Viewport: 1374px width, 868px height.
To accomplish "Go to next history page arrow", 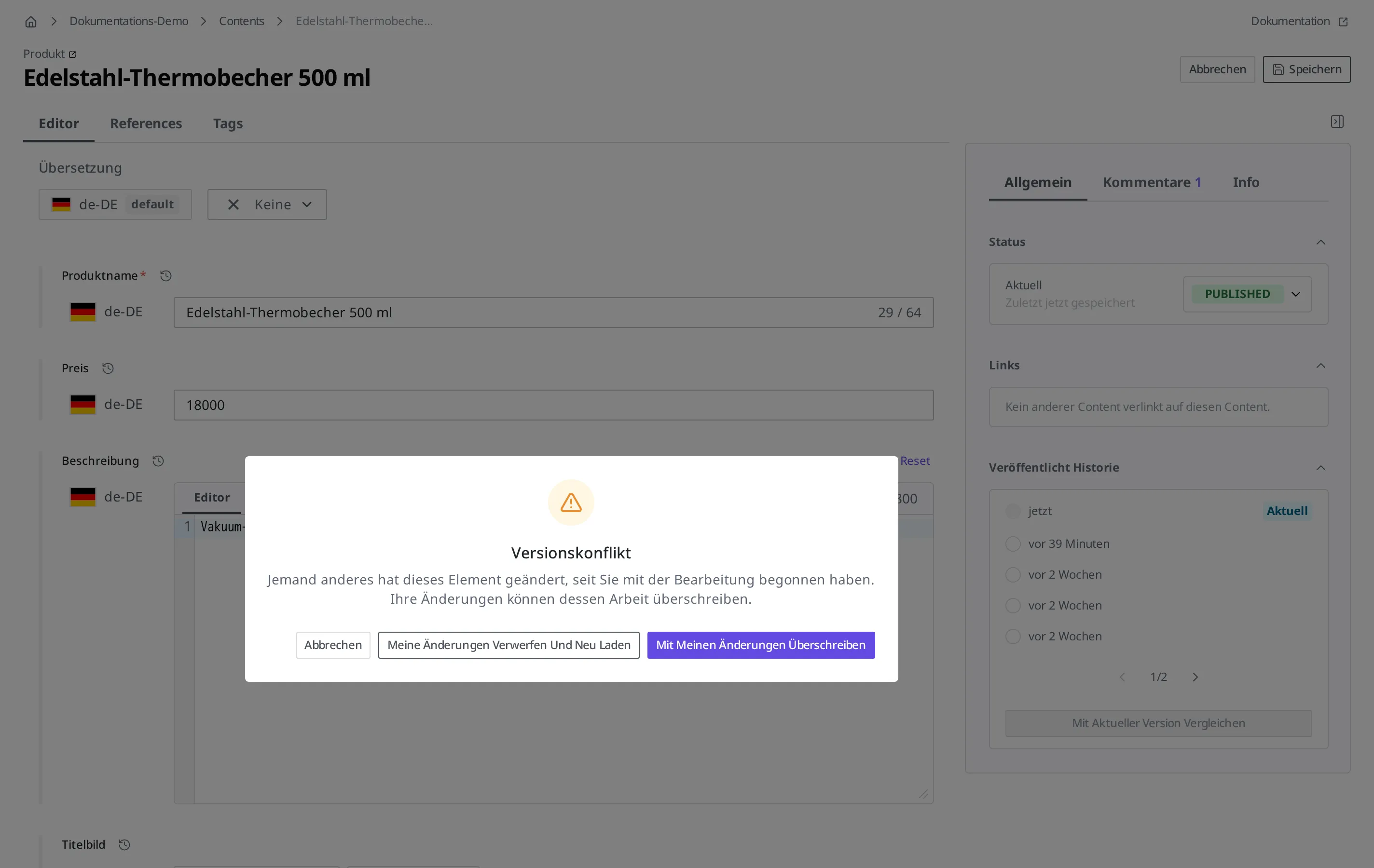I will 1195,677.
